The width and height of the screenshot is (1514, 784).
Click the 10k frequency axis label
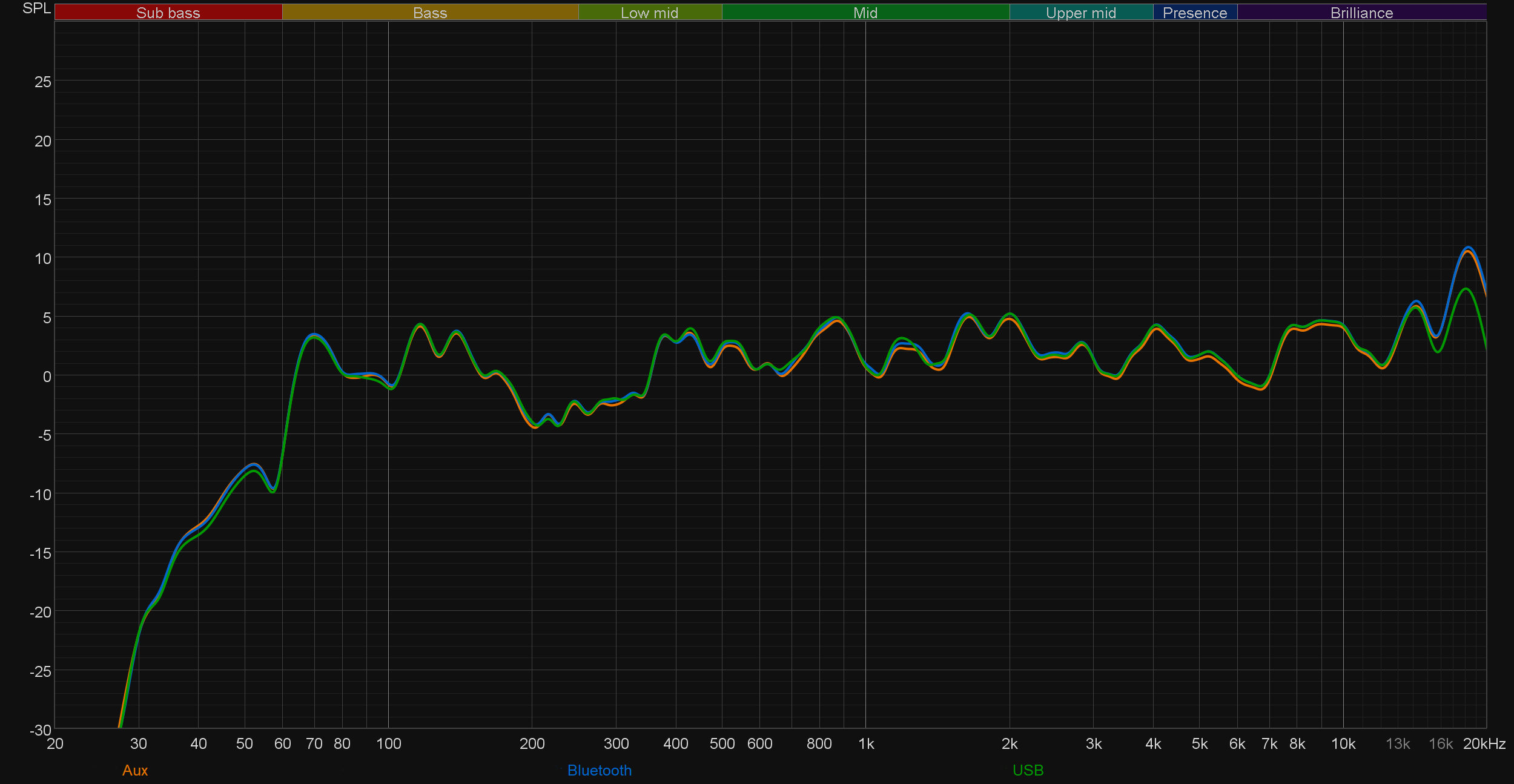[x=1343, y=743]
